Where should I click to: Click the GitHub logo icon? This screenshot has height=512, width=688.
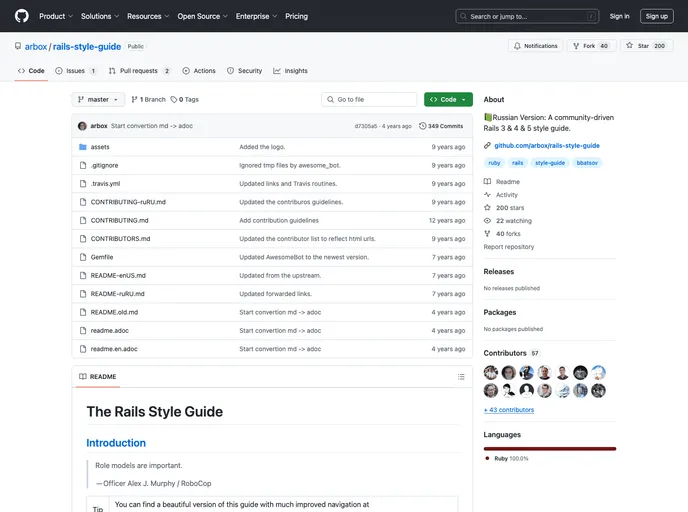coord(22,16)
